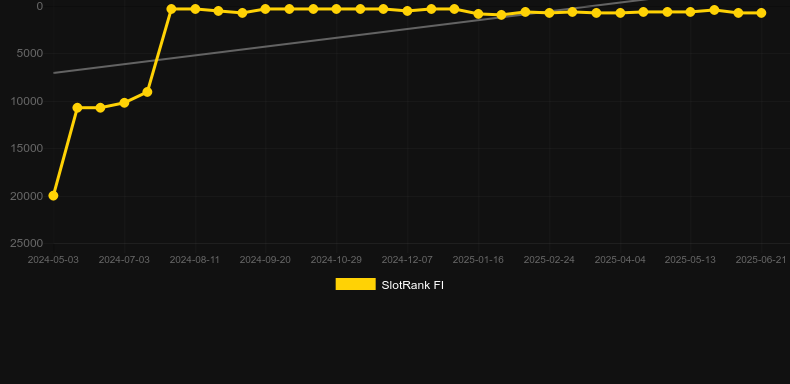Select the data point above 2024-10-29
The image size is (790, 384).
(x=336, y=9)
